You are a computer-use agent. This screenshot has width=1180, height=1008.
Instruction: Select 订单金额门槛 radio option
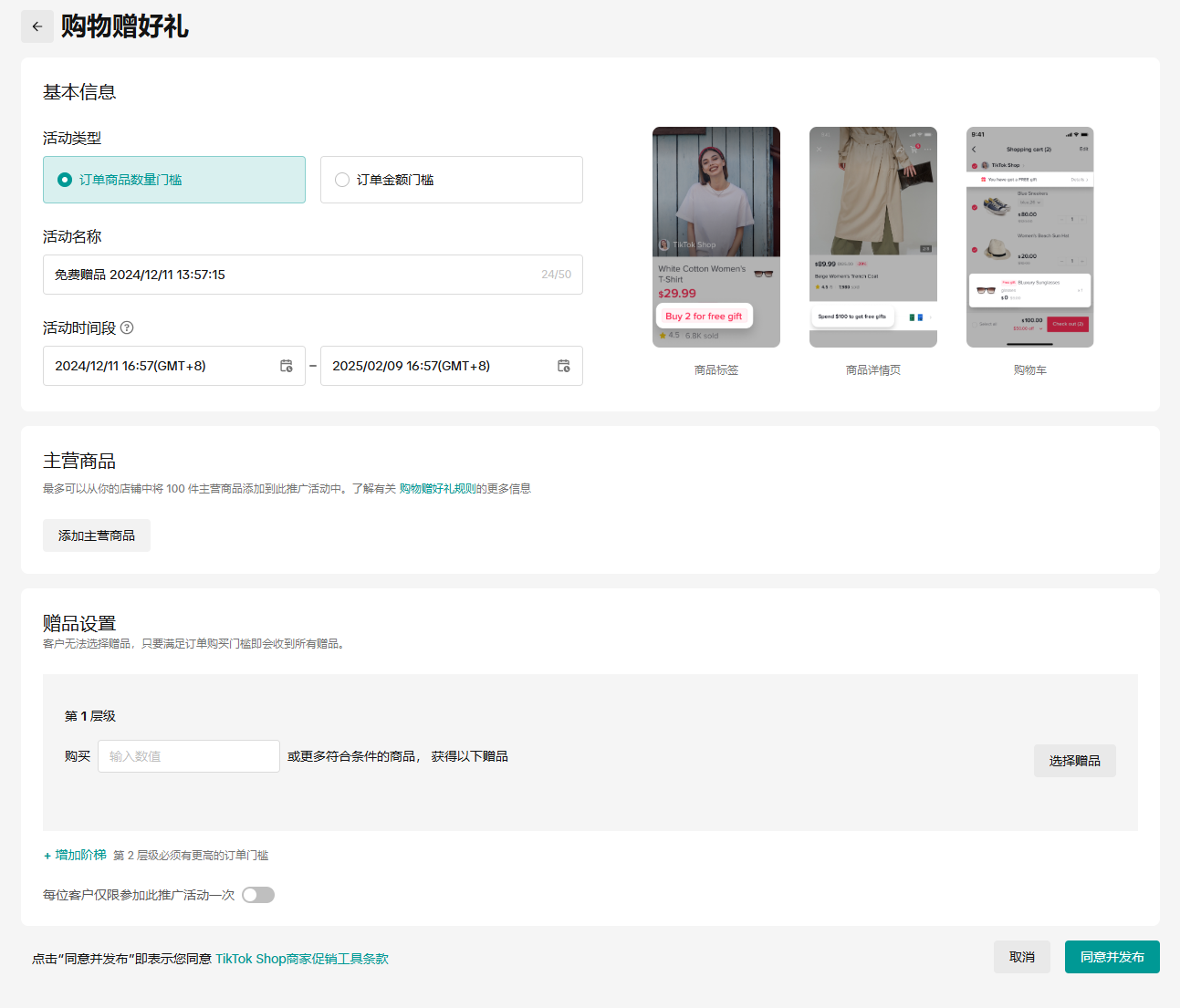342,180
